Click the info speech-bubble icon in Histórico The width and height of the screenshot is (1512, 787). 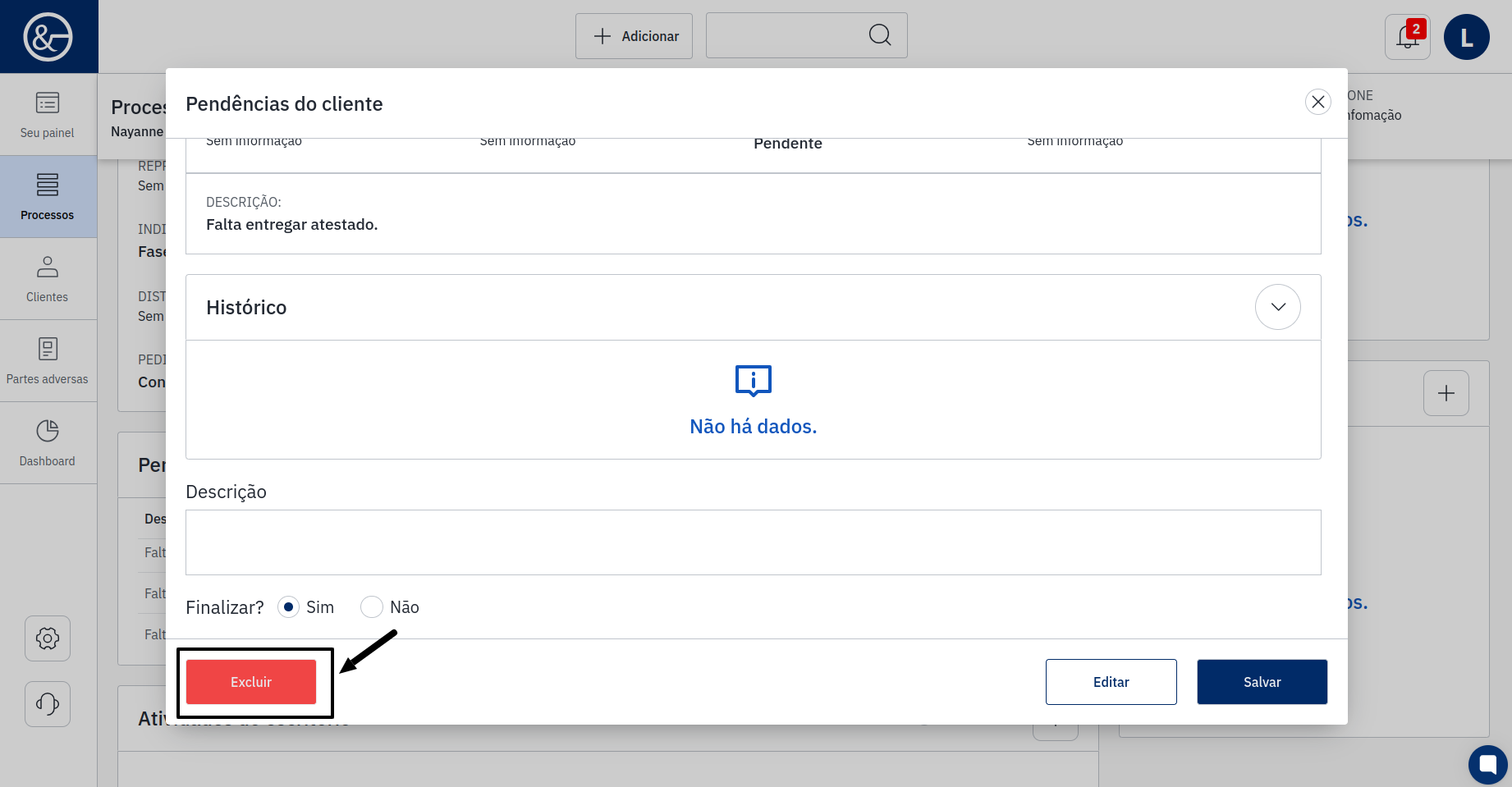click(x=754, y=381)
